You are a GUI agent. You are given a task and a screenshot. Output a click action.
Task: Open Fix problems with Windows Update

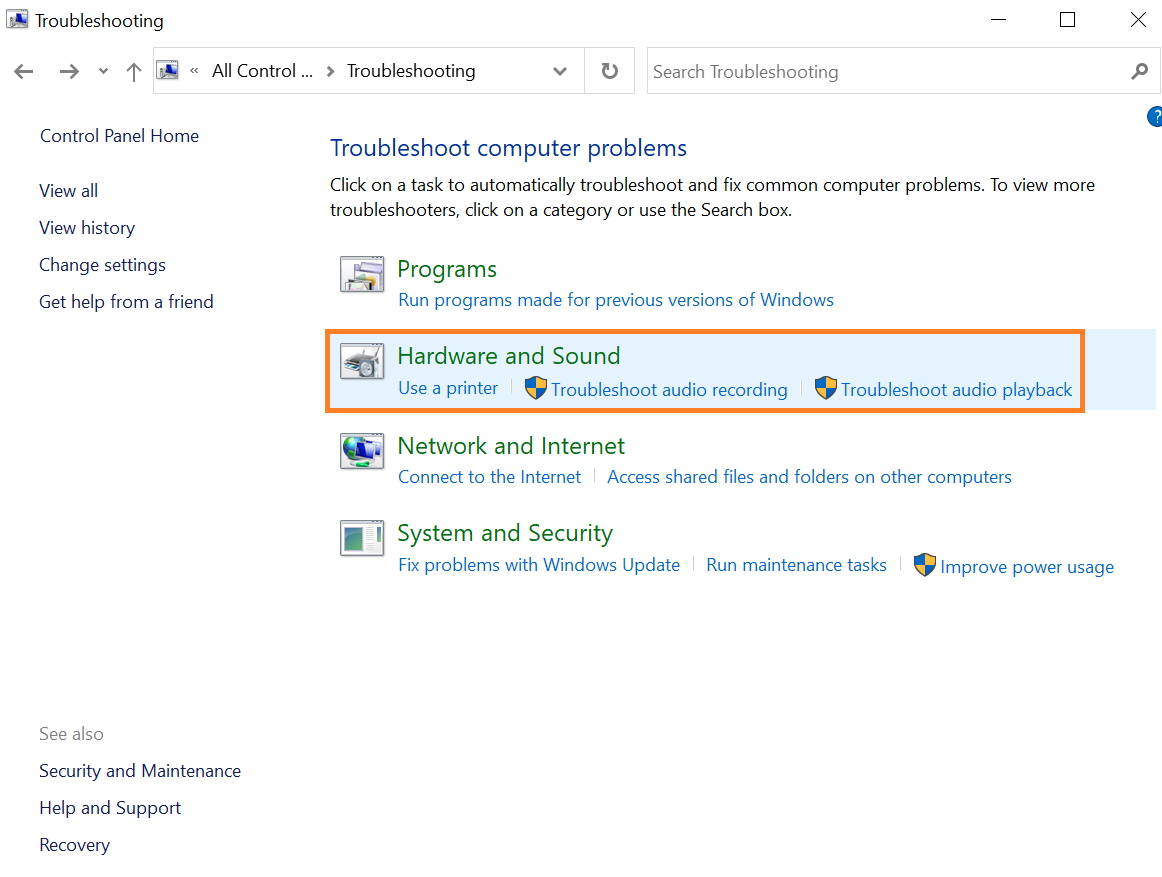(x=539, y=565)
